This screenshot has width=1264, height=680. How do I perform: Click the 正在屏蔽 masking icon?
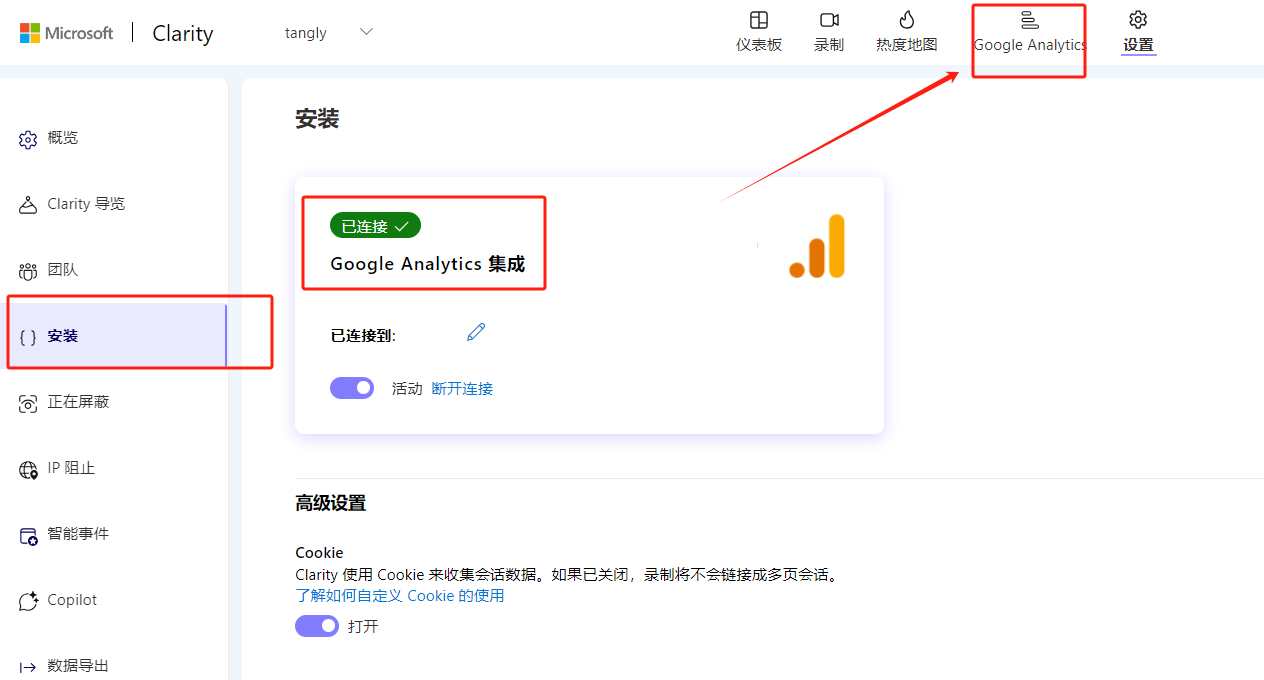pos(28,403)
